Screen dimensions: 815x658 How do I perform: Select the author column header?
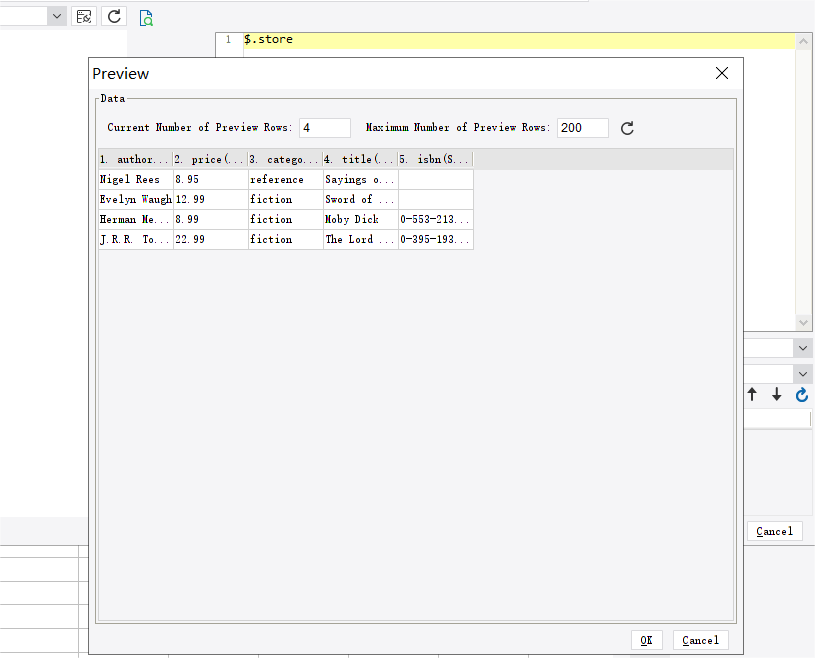coord(134,159)
